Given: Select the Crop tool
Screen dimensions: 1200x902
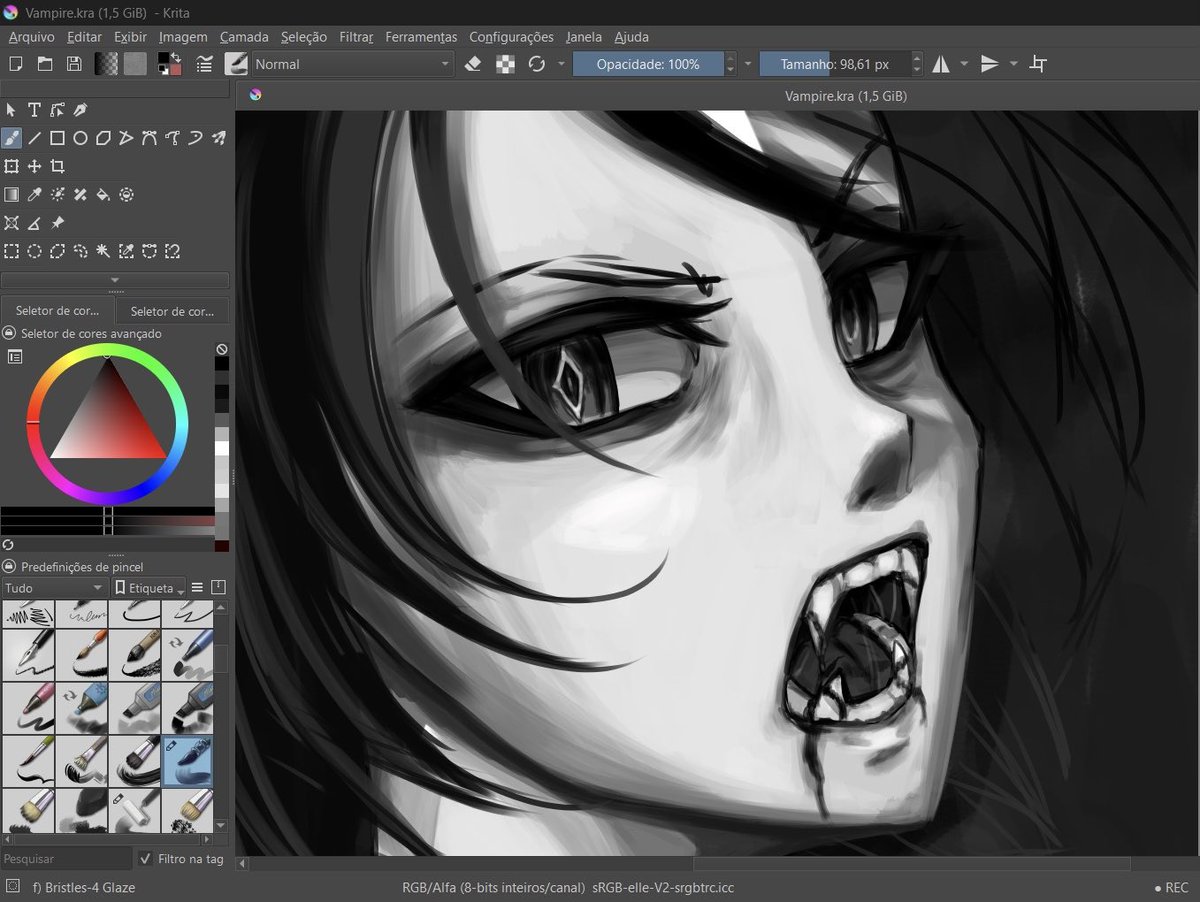Looking at the screenshot, I should [57, 166].
